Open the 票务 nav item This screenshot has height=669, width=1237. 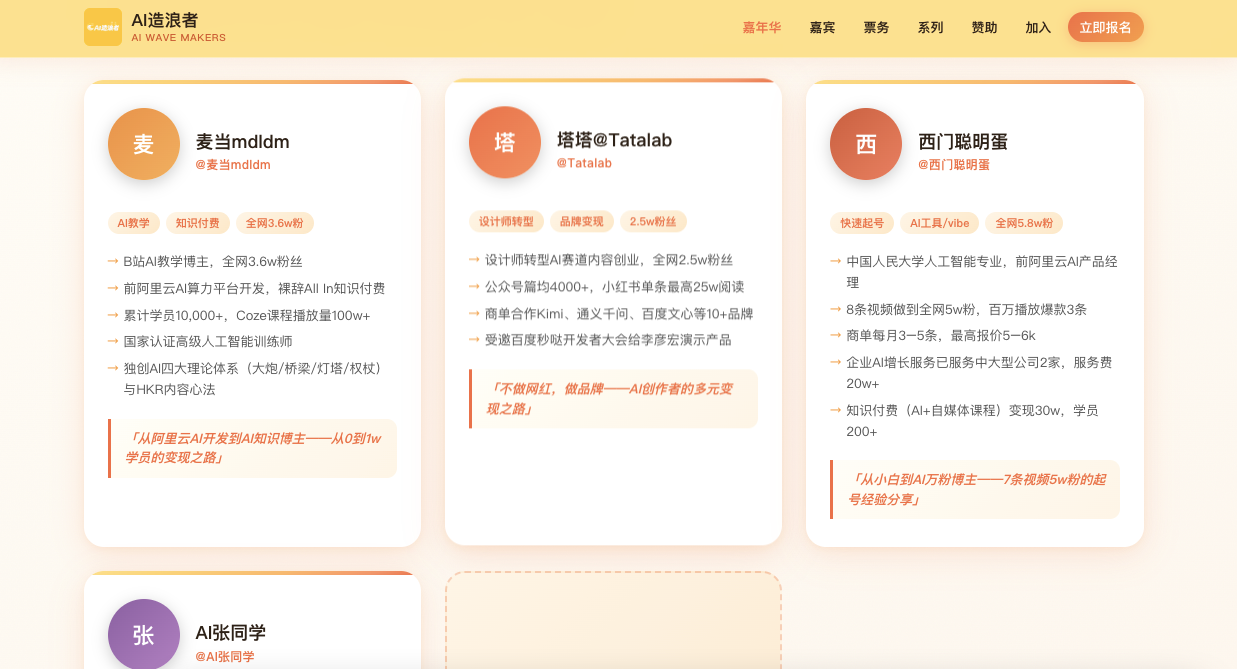877,27
